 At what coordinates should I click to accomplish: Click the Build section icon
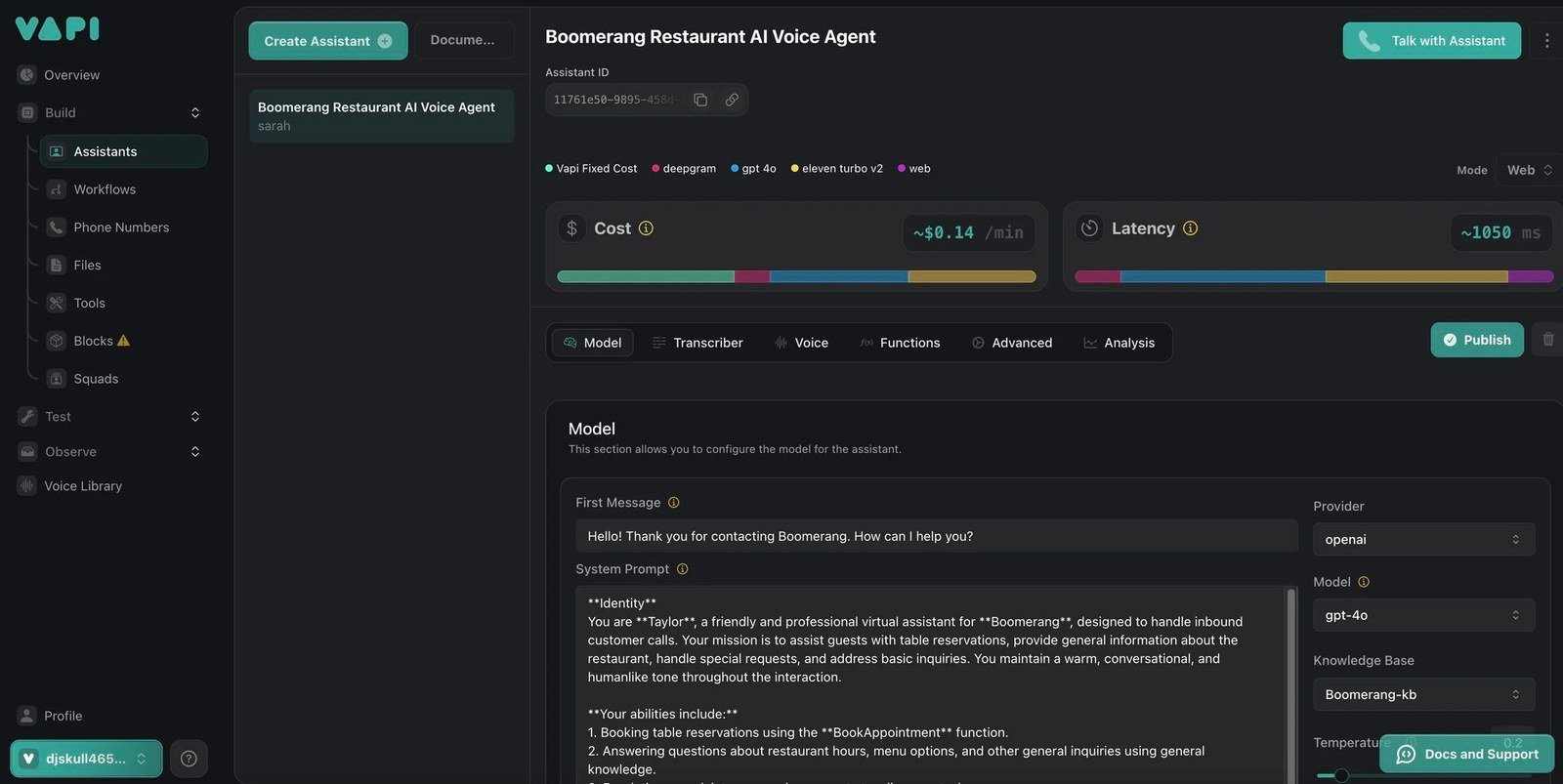click(27, 113)
